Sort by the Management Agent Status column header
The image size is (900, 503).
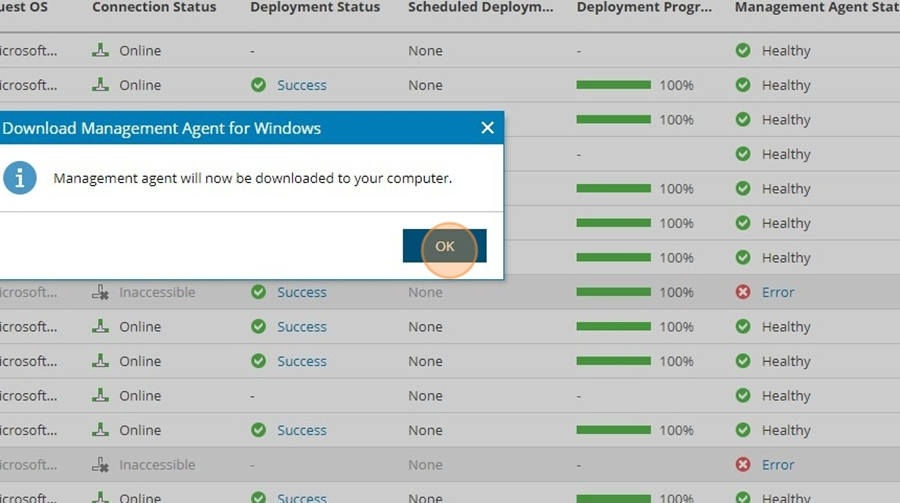817,7
